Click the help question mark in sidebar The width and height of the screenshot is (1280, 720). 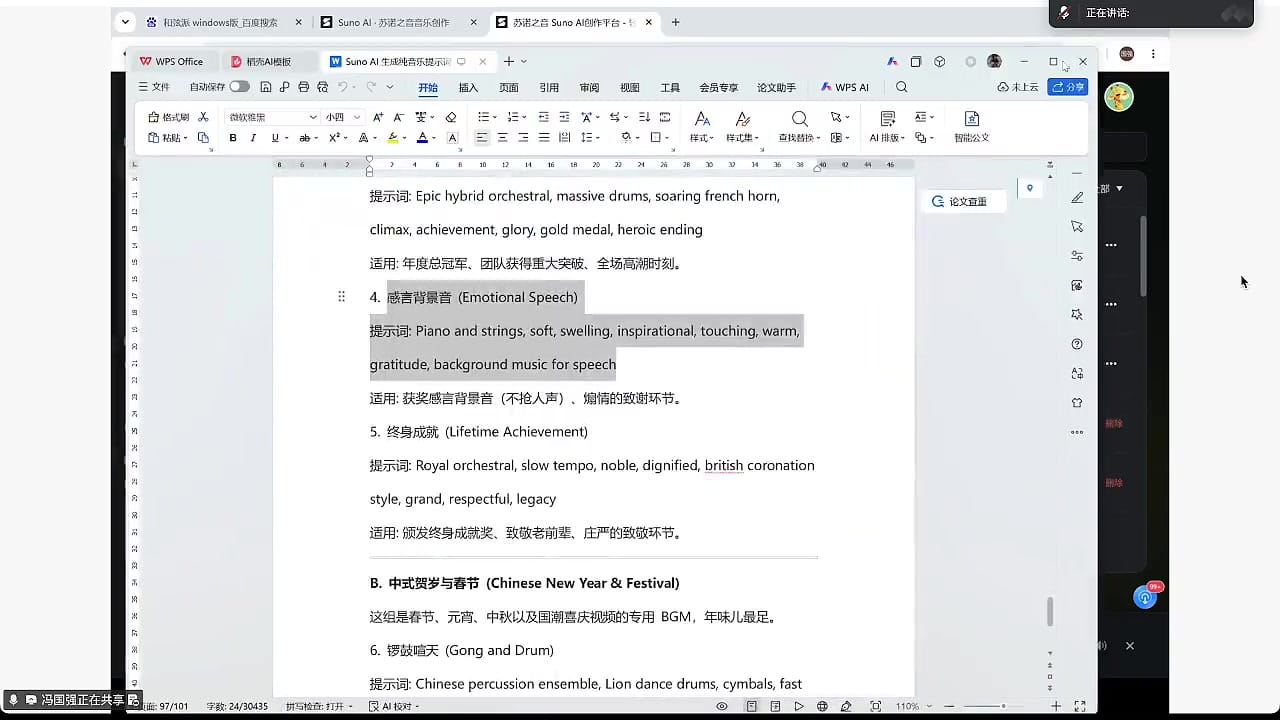pos(1077,344)
